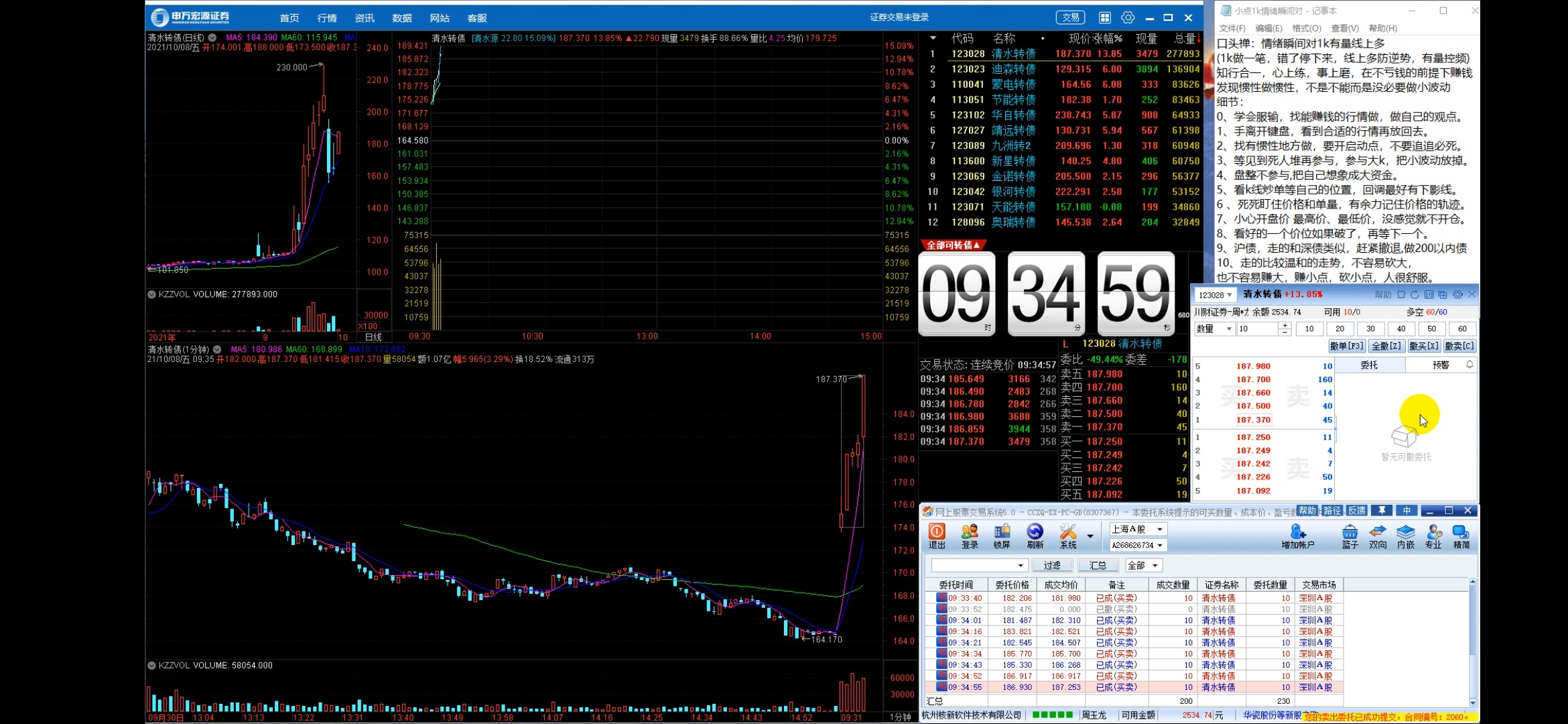Toggle 1-minute KZZVOL volume indicator circle
The image size is (1568, 724).
(152, 666)
